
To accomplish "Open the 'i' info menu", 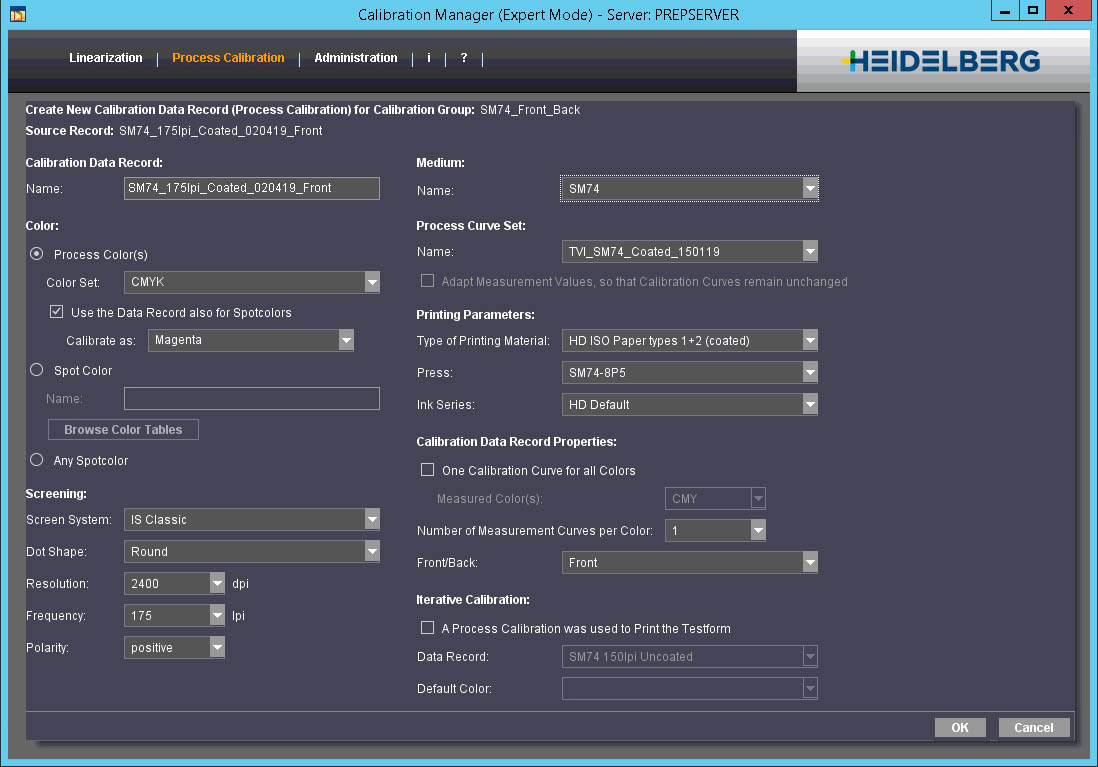I will 429,58.
